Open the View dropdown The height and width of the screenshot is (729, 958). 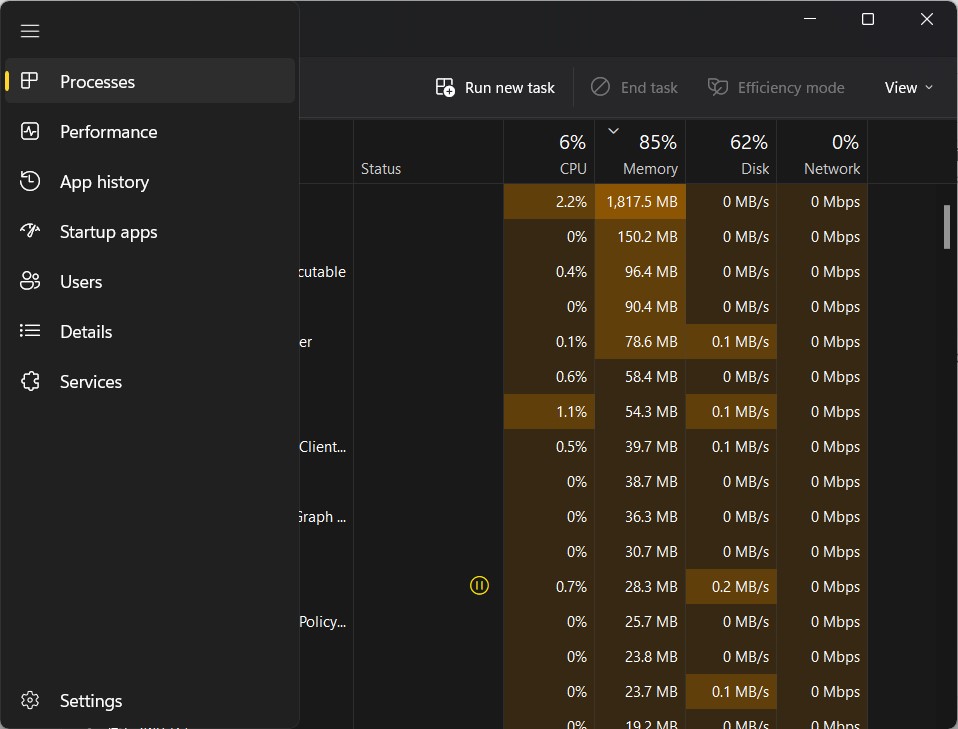coord(908,87)
